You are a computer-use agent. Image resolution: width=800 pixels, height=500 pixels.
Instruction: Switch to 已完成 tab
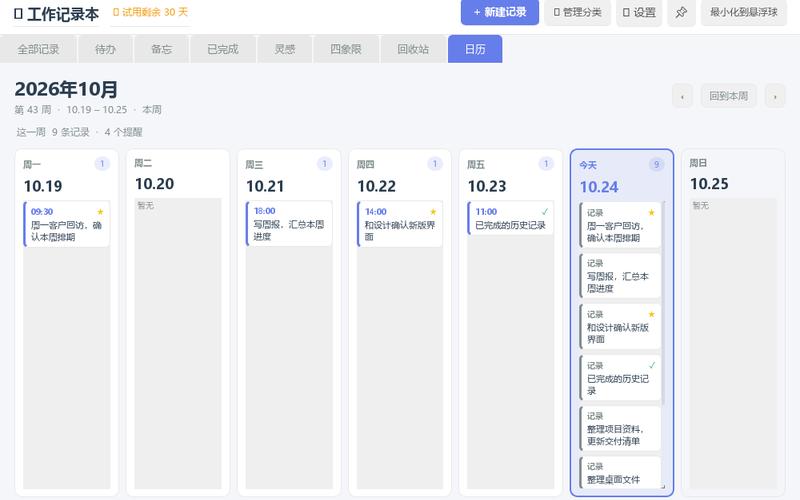click(x=223, y=49)
